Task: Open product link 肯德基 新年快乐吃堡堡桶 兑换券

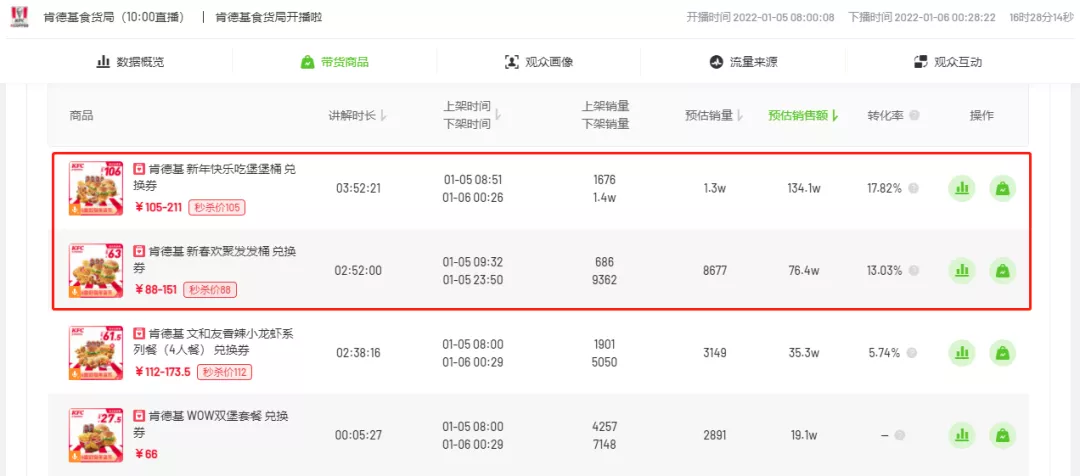Action: 214,178
